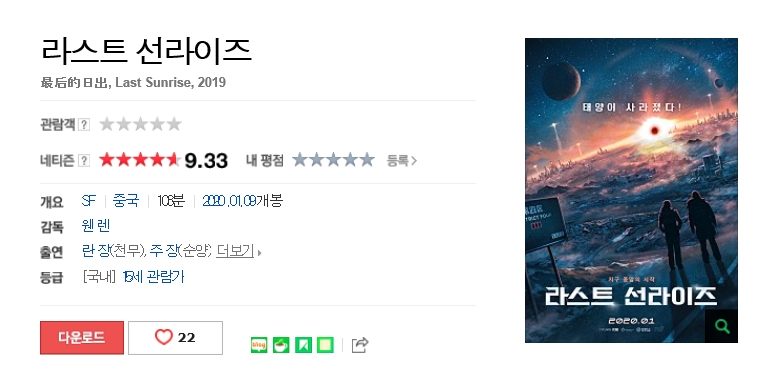The width and height of the screenshot is (769, 391).
Task: Click the 15세 관람가 rating link
Action: [x=154, y=277]
